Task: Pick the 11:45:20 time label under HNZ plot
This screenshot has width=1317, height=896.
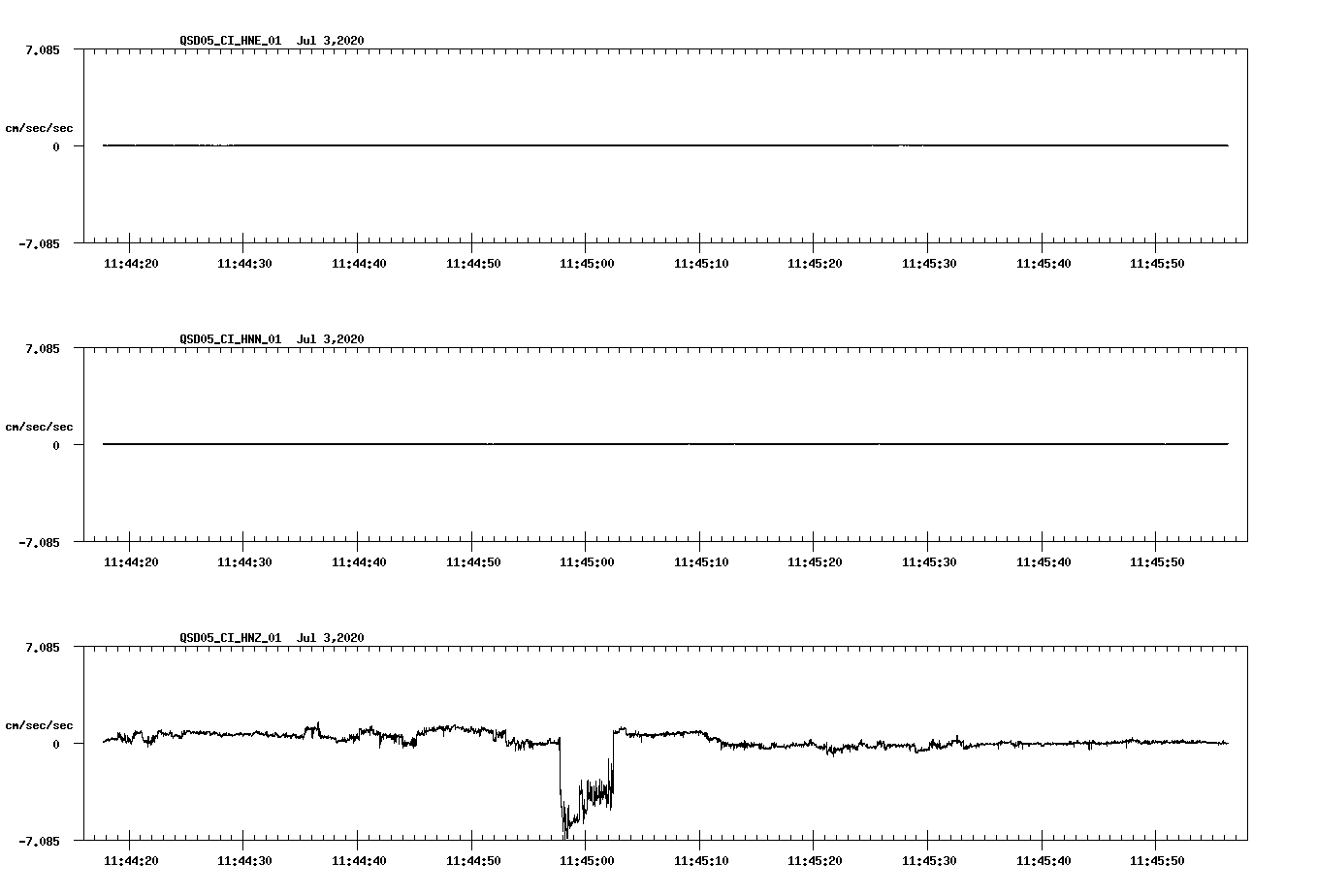Action: (815, 861)
